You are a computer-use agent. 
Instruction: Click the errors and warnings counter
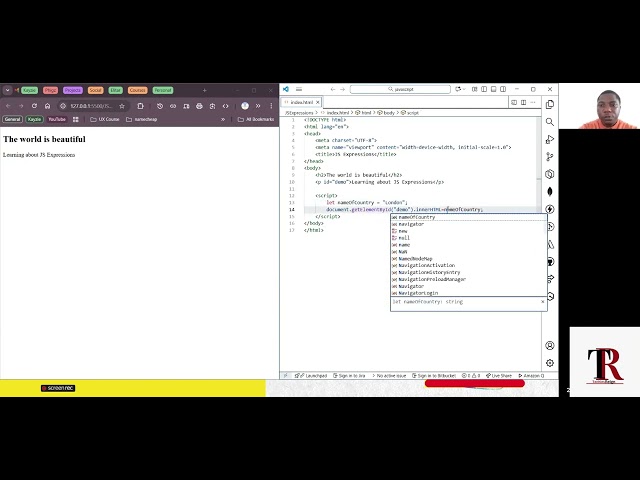point(471,376)
